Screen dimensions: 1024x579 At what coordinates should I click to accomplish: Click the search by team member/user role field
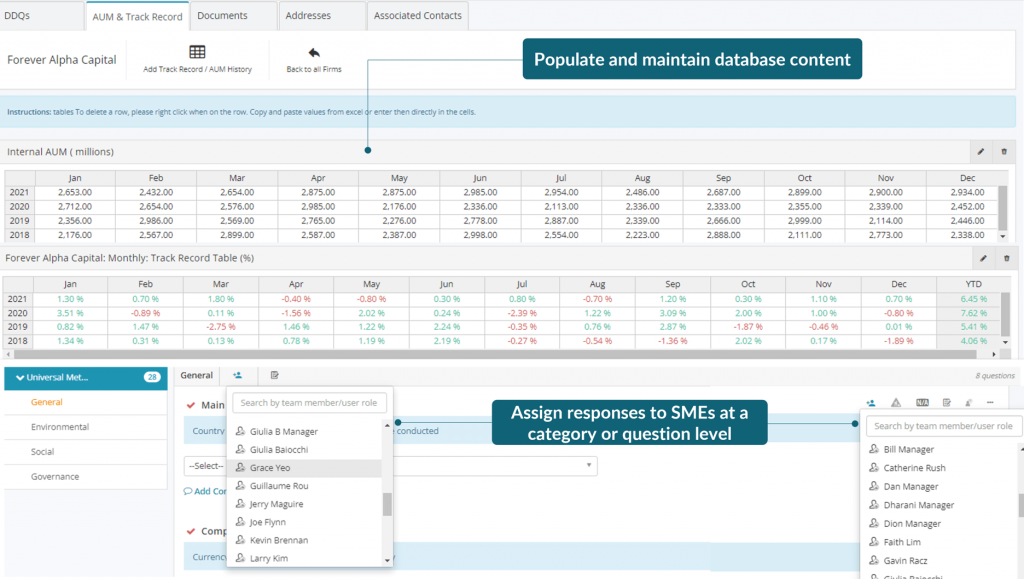pyautogui.click(x=310, y=403)
